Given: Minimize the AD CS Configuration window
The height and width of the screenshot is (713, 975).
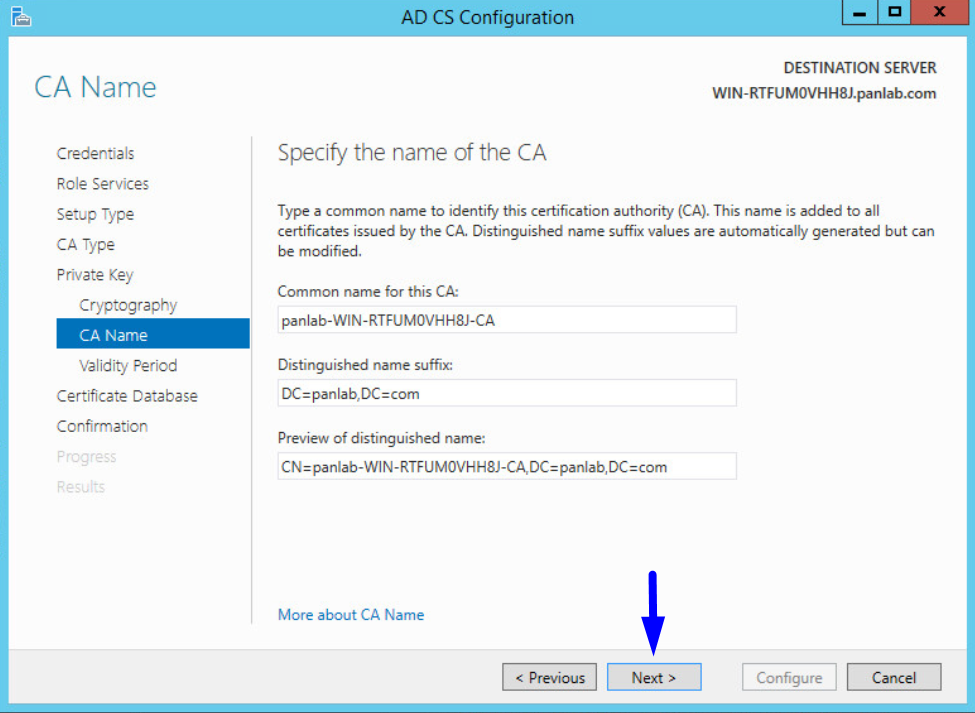Looking at the screenshot, I should coord(858,12).
